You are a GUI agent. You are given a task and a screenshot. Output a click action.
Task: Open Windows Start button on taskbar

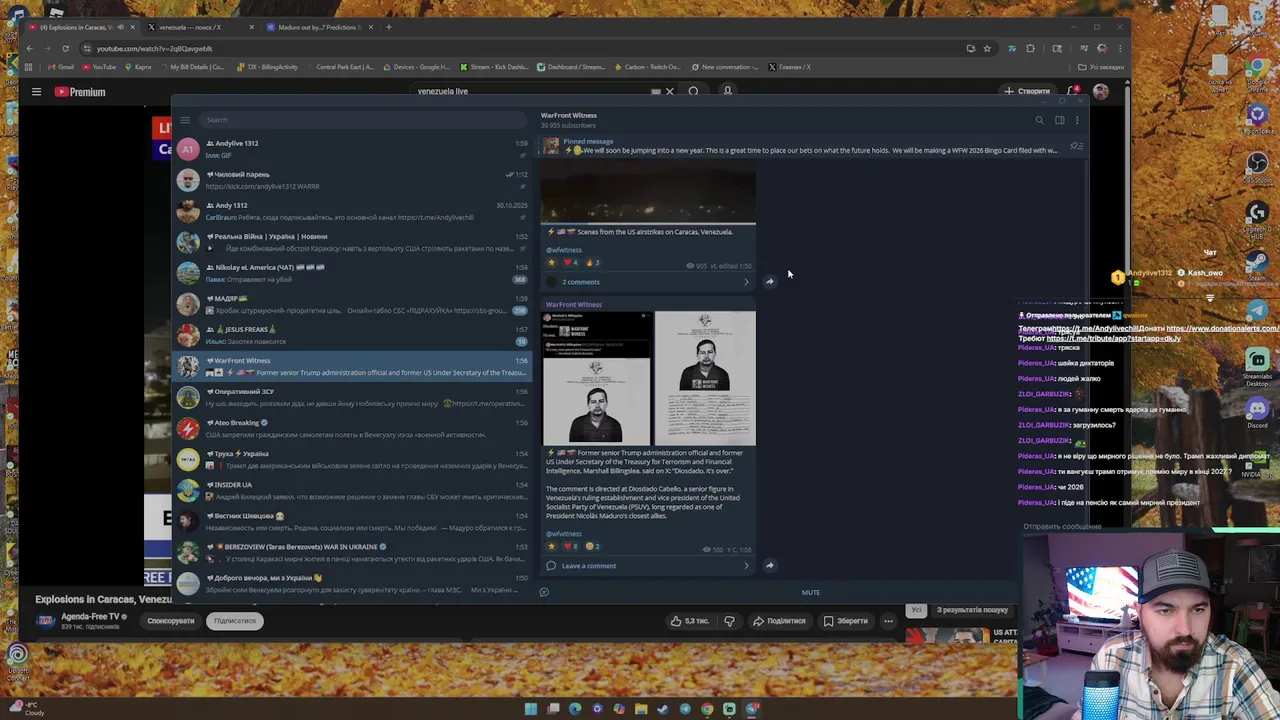pos(531,709)
